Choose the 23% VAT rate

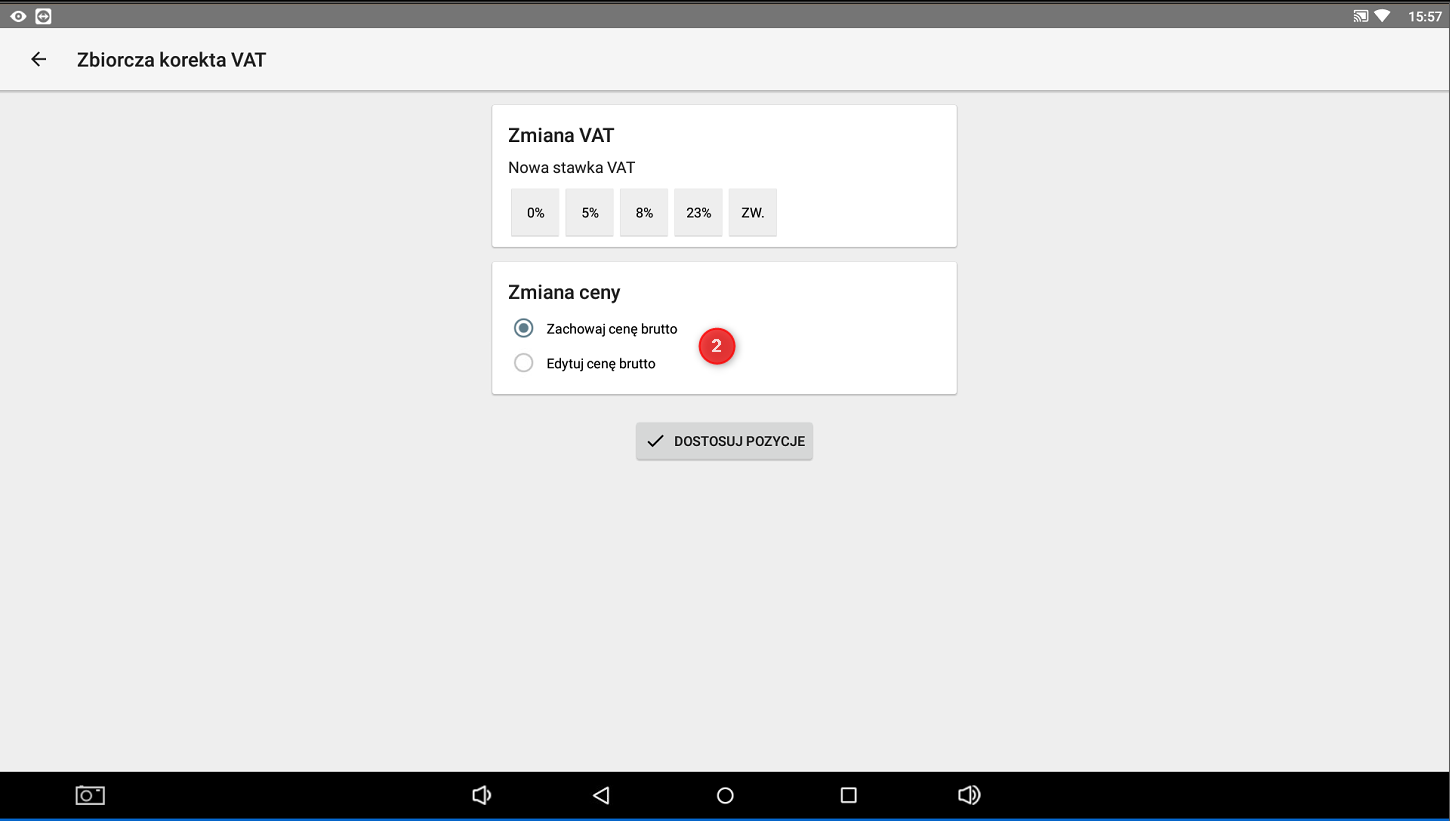tap(698, 213)
